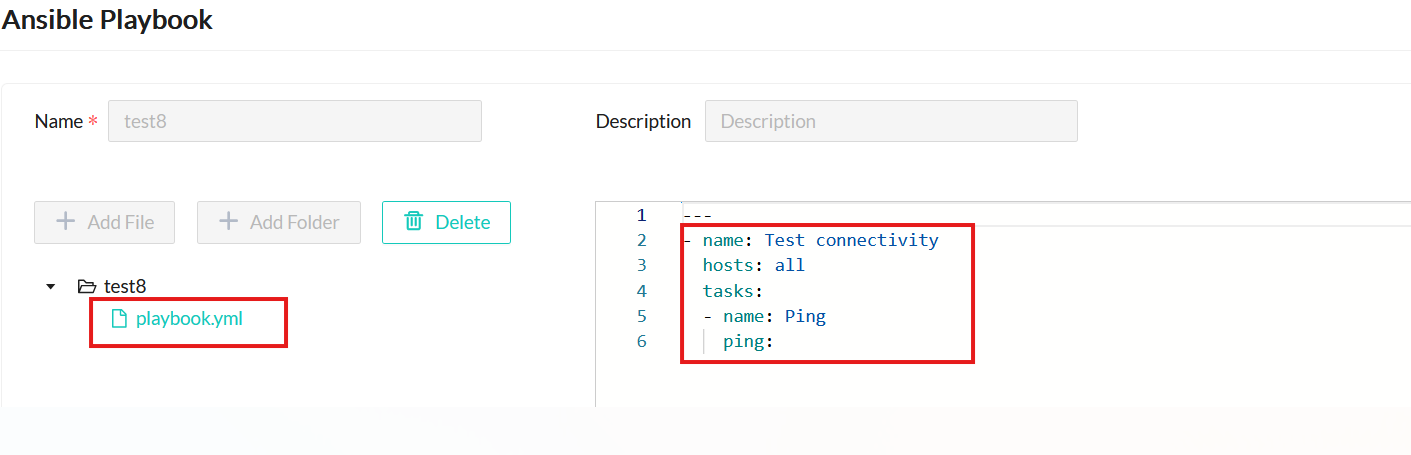Click the 'tasks:' line in the editor
Screen dimensions: 1411x455
click(x=733, y=291)
